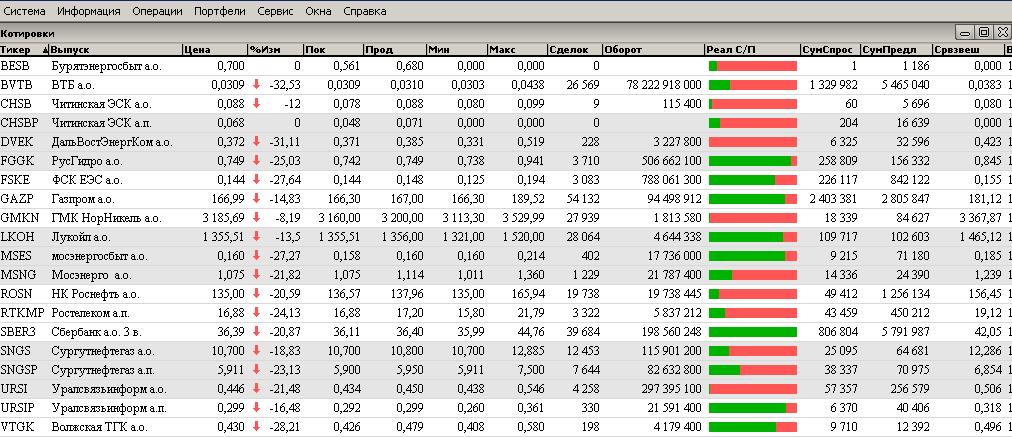Open the Окна menu
Viewport: 1012px width, 437px height.
click(318, 11)
